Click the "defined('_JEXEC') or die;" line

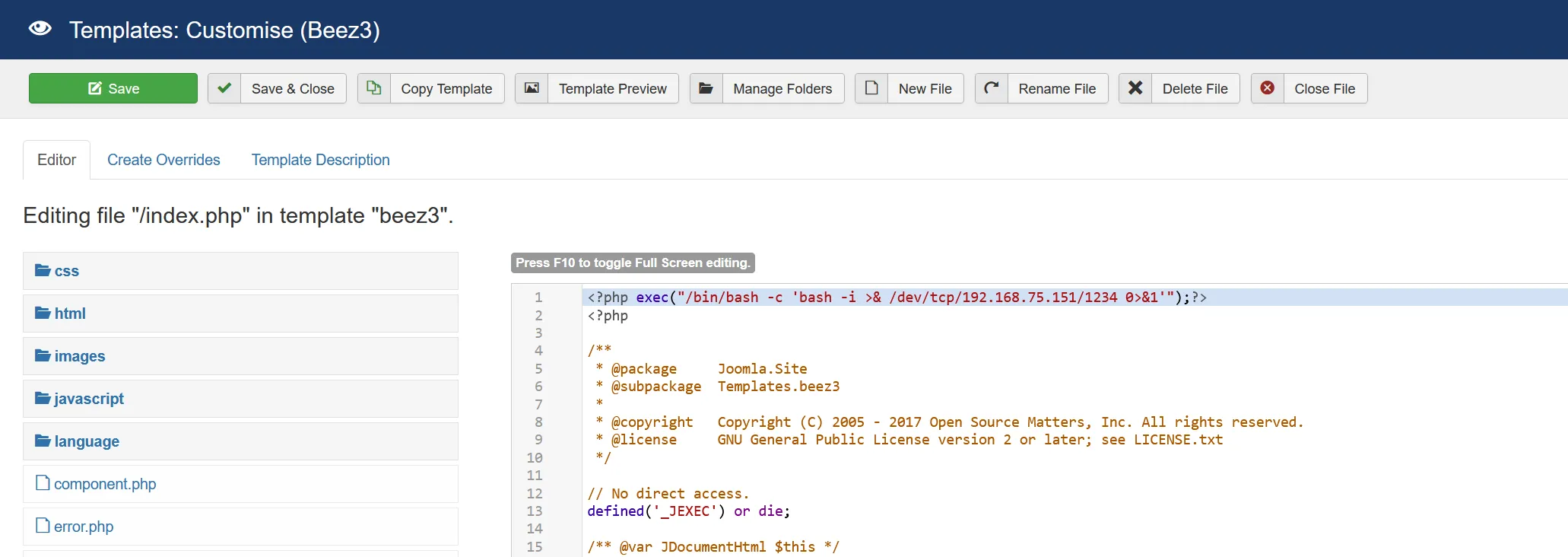[x=689, y=511]
